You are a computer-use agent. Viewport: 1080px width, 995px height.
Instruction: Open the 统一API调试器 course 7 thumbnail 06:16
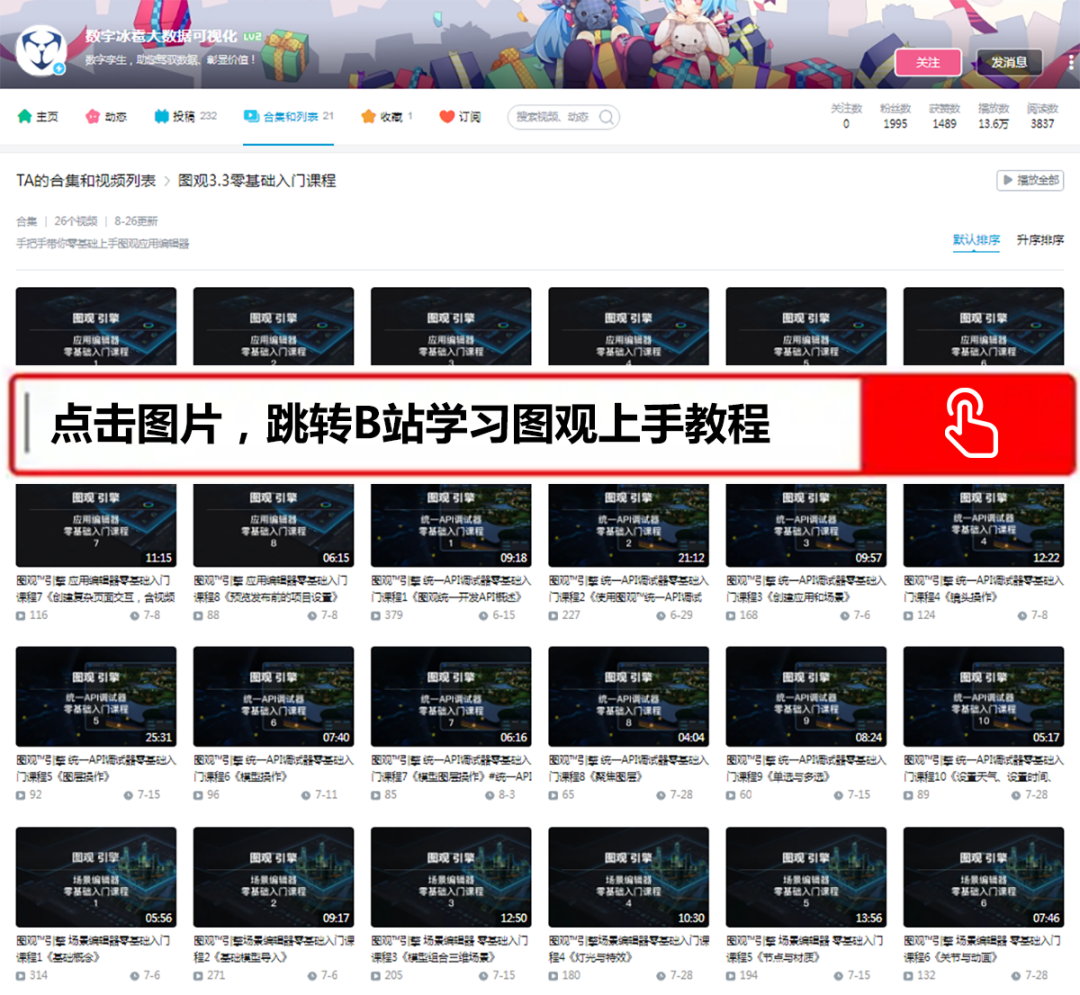(x=451, y=697)
